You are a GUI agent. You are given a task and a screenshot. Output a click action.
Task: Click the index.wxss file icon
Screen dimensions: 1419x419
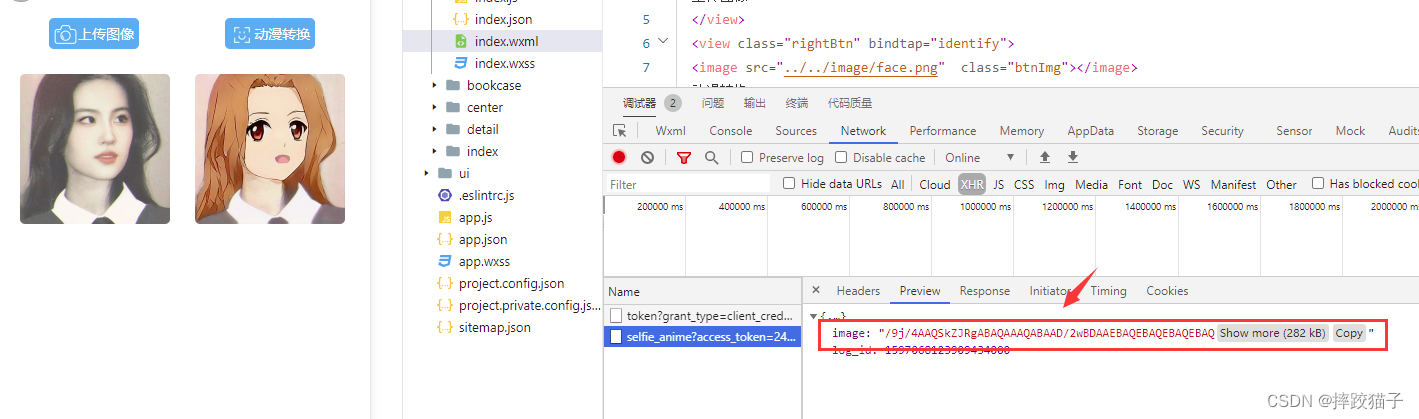[x=460, y=63]
